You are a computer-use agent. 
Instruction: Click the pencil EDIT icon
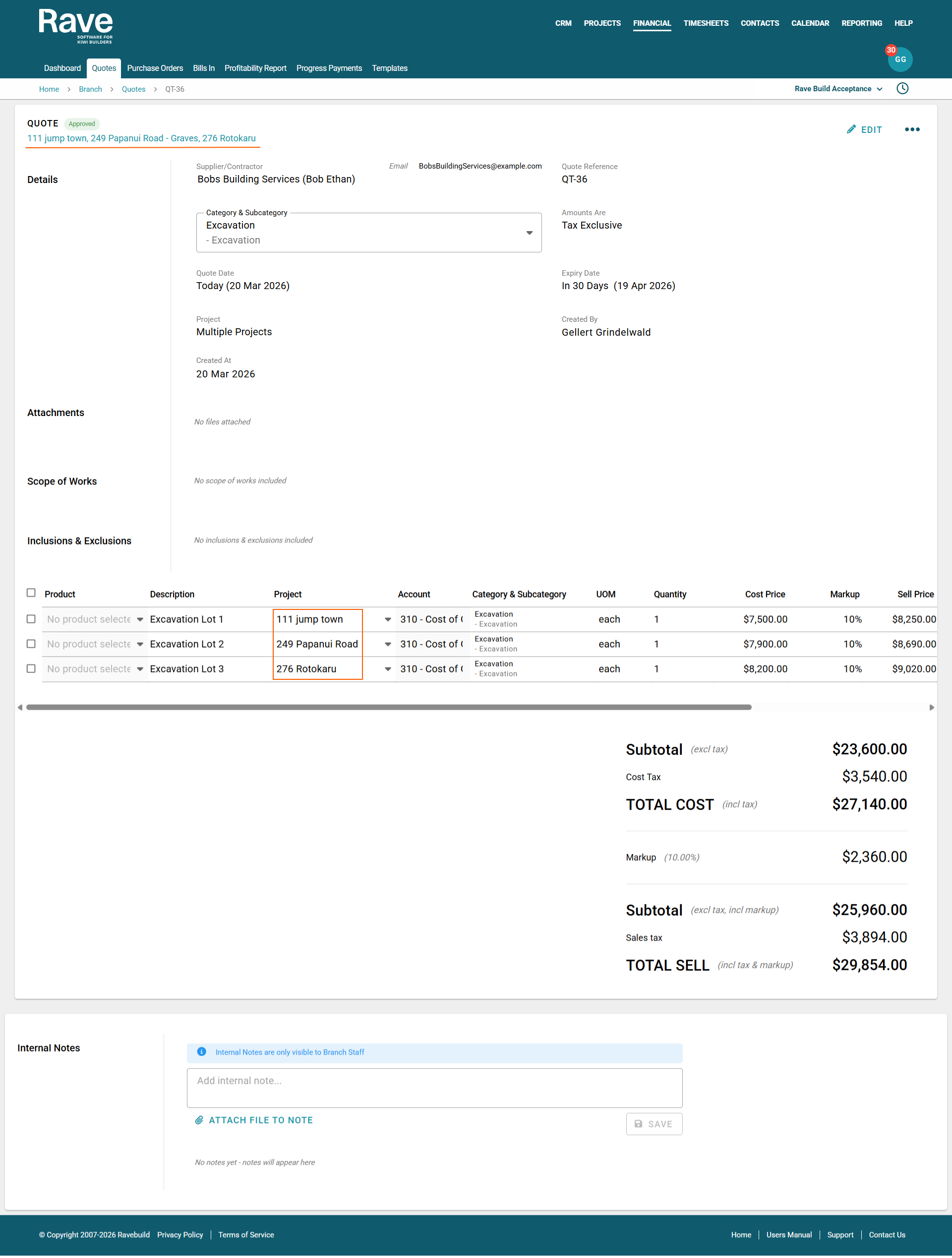(851, 129)
